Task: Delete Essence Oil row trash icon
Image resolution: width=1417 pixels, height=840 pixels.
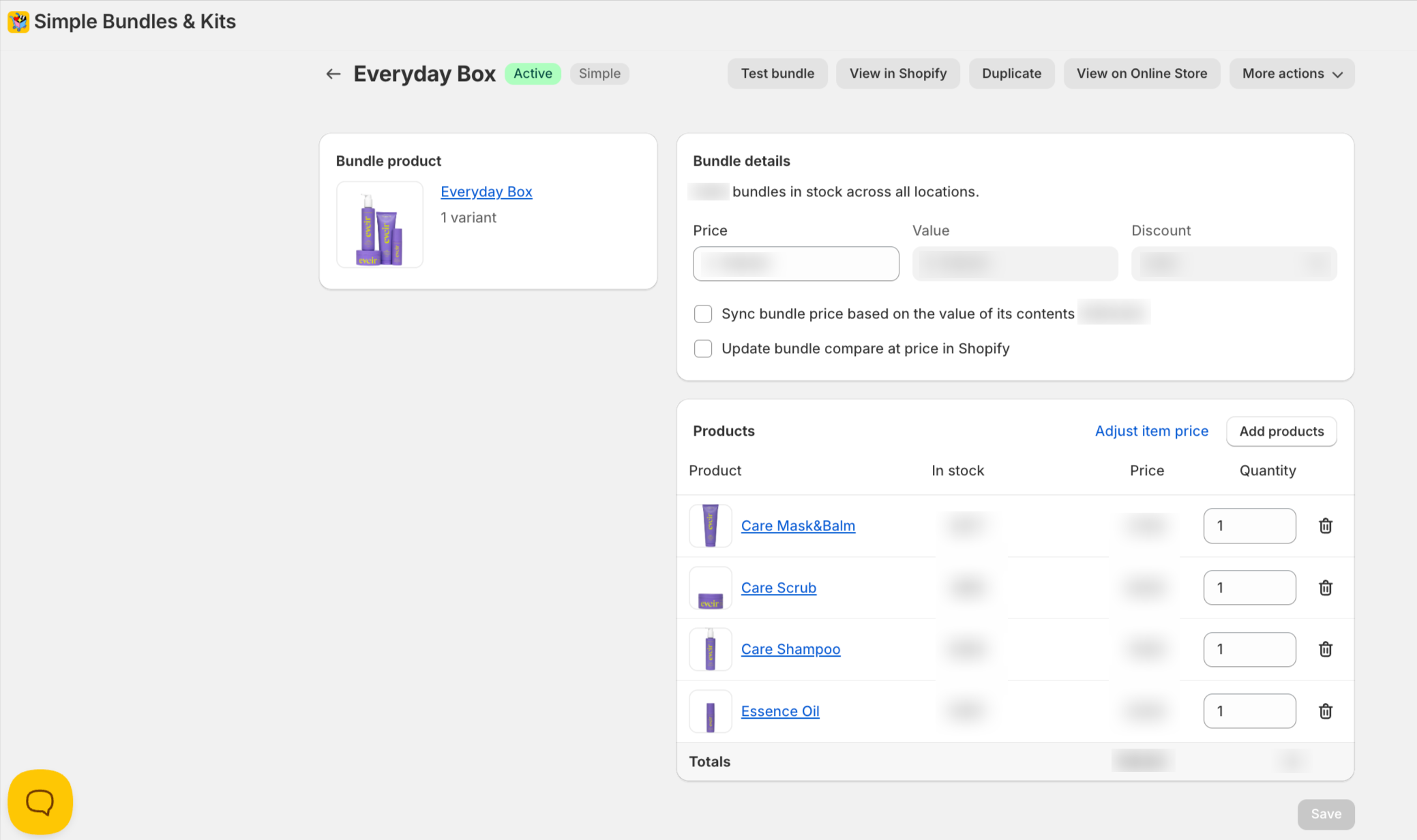Action: click(x=1325, y=711)
